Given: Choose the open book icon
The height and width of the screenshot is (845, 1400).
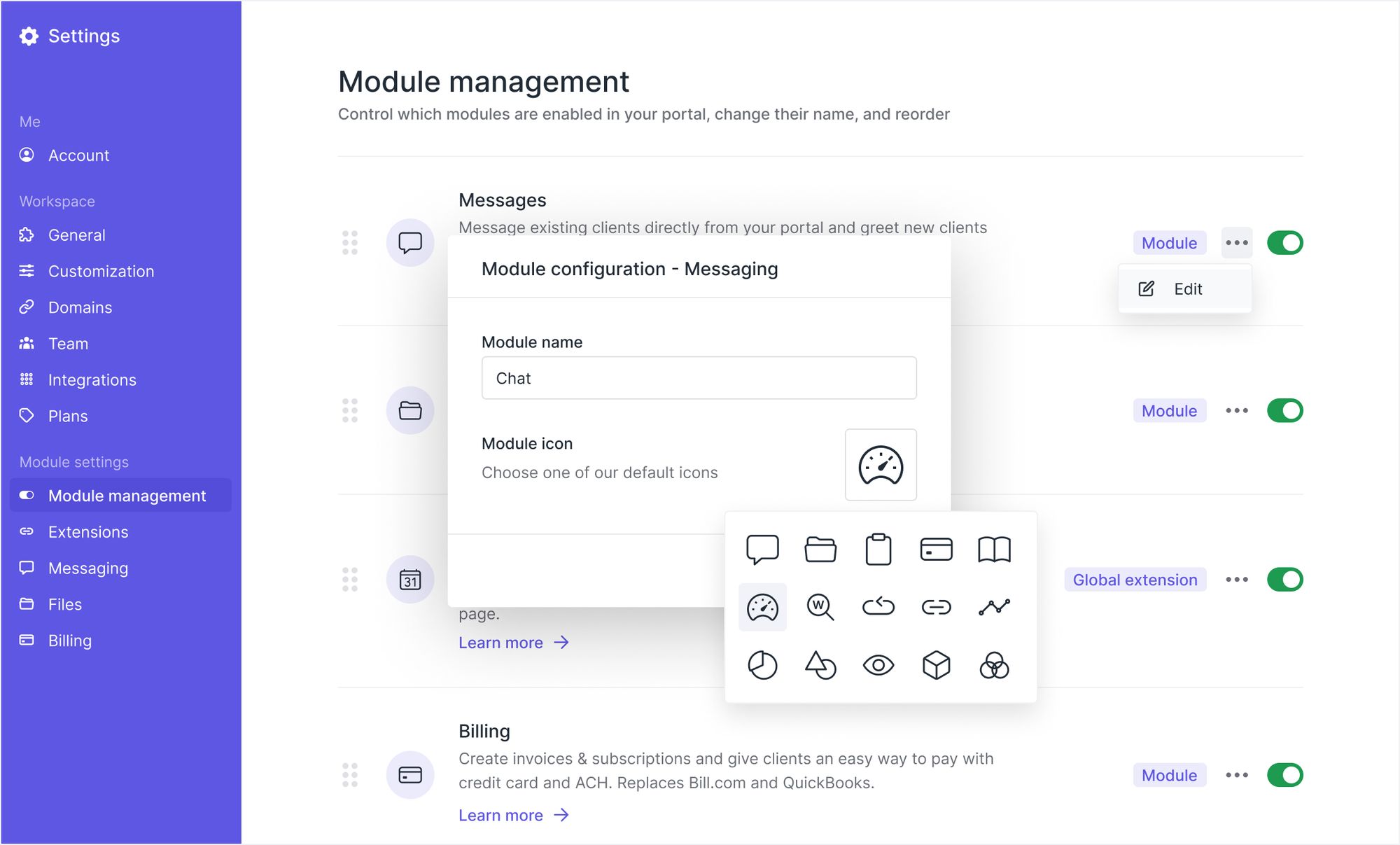Looking at the screenshot, I should (x=994, y=550).
